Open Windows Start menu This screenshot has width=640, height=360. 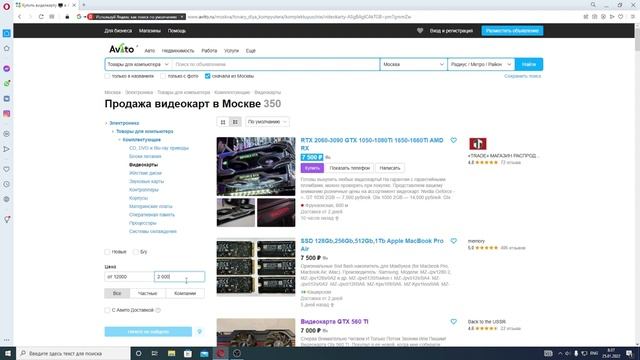point(8,353)
